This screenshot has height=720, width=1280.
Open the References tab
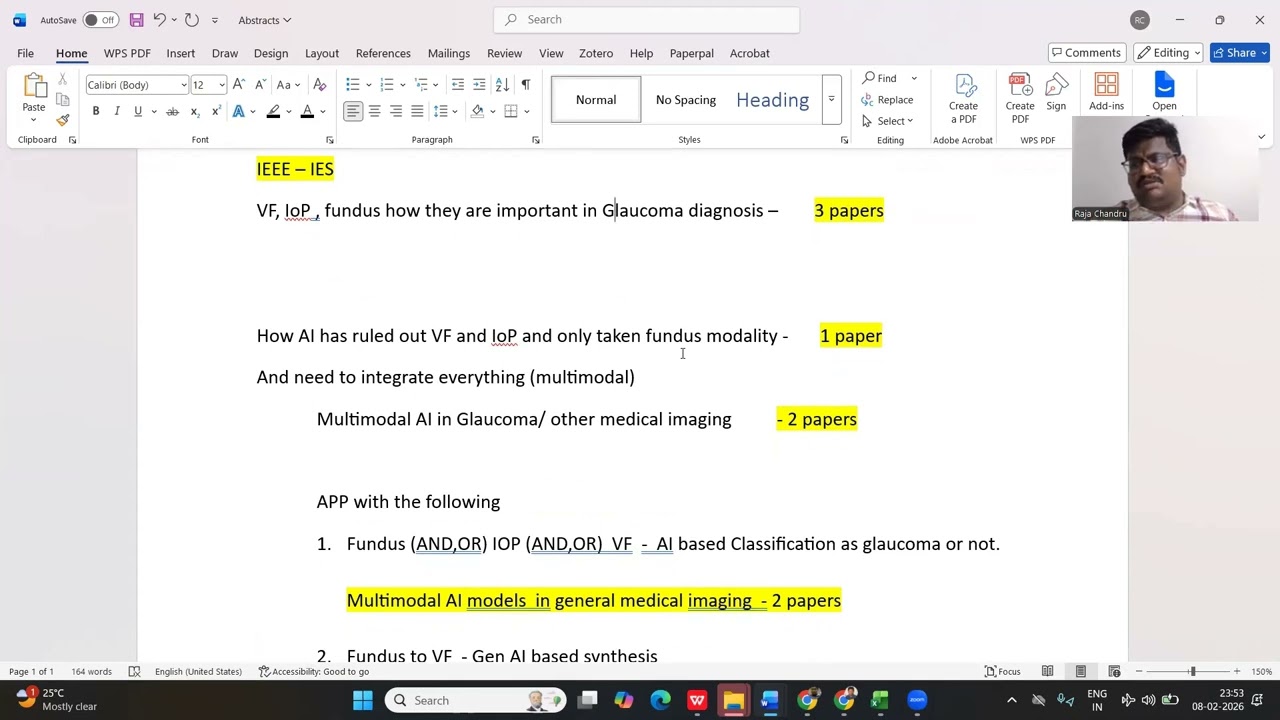383,53
